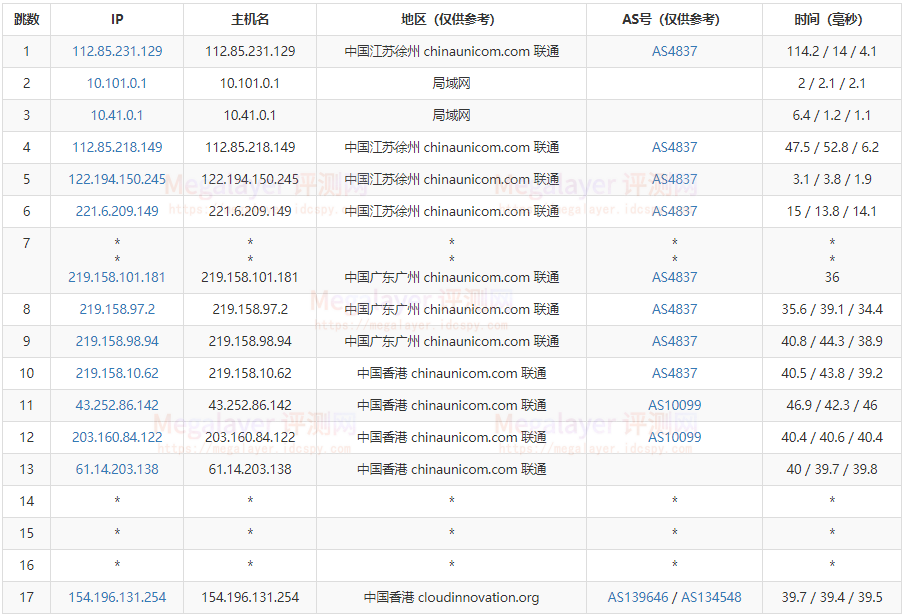Click time value 35.6 / 39.1 / 34.4

tap(832, 309)
